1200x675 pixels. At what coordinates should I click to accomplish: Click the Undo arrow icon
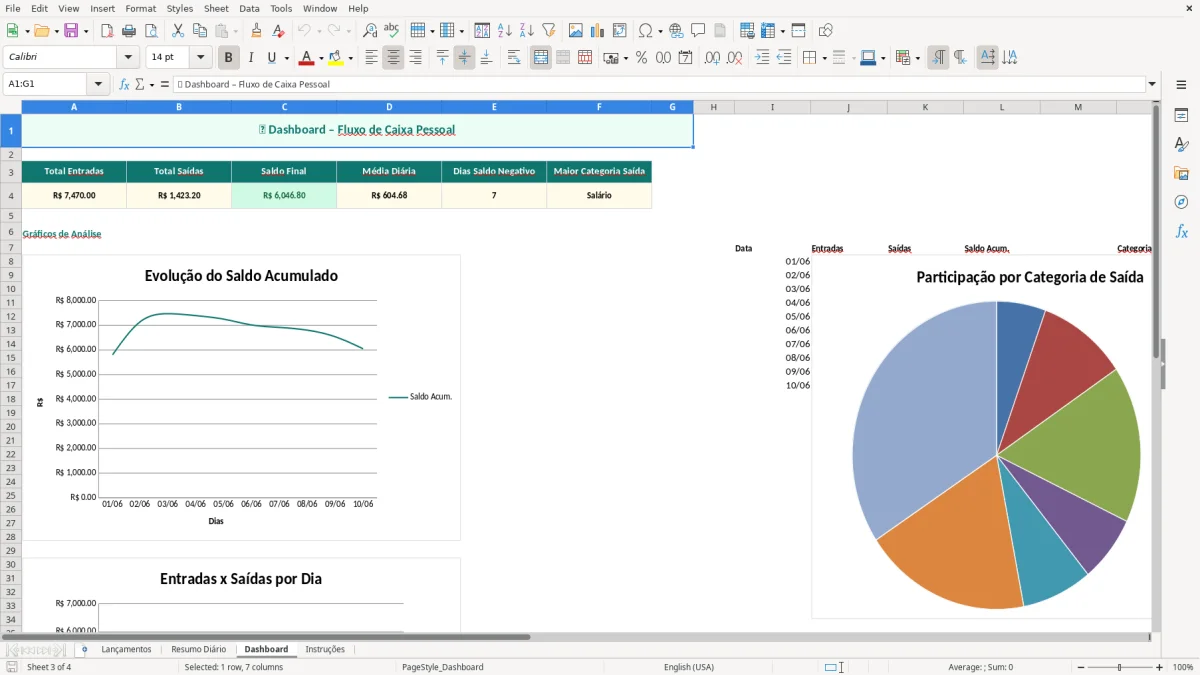[x=304, y=31]
